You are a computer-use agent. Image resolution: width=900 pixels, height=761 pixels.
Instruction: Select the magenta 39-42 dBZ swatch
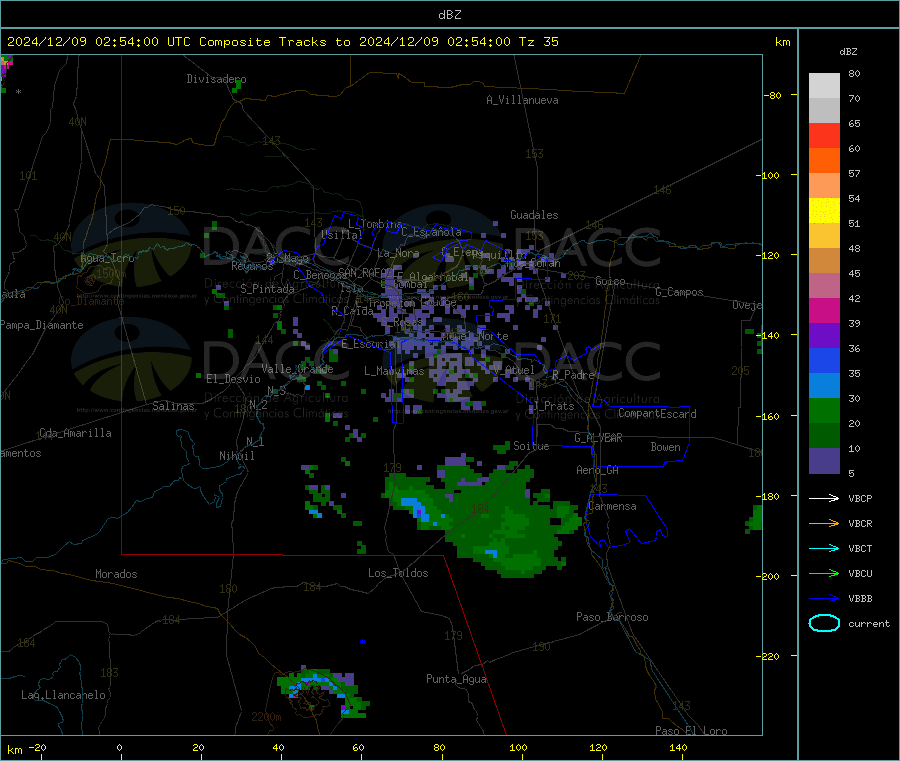click(x=824, y=310)
